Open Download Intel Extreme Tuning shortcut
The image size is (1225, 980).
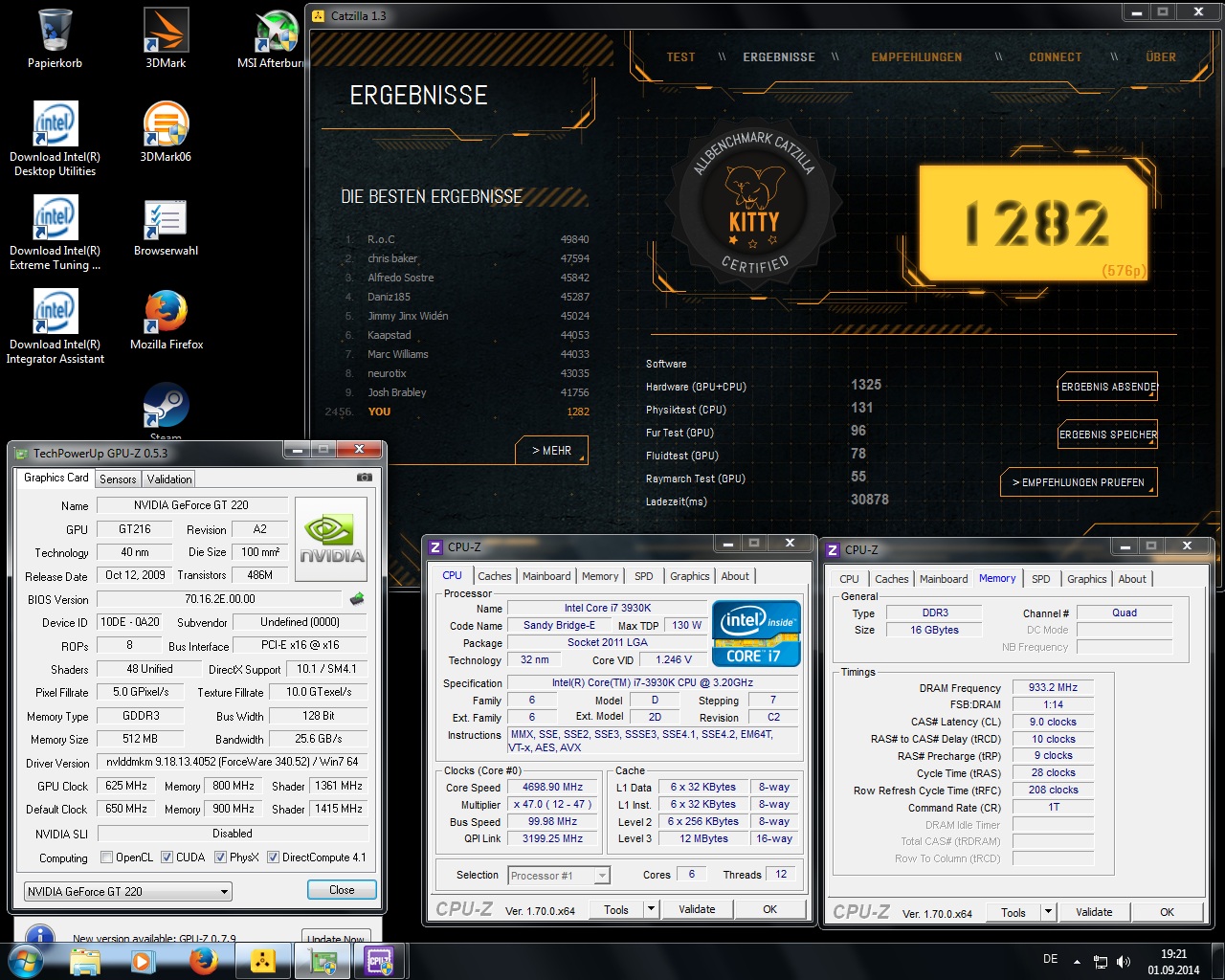(x=55, y=233)
